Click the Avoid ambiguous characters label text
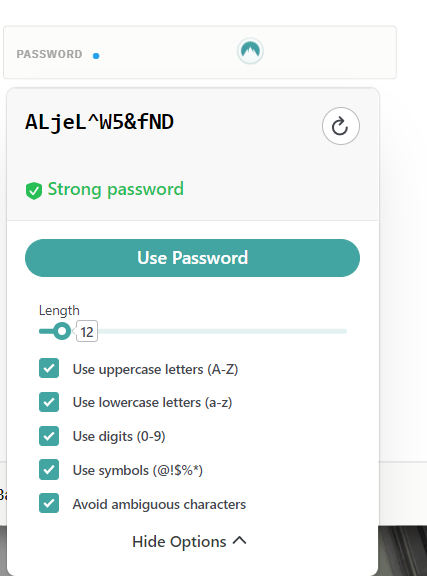 (159, 504)
